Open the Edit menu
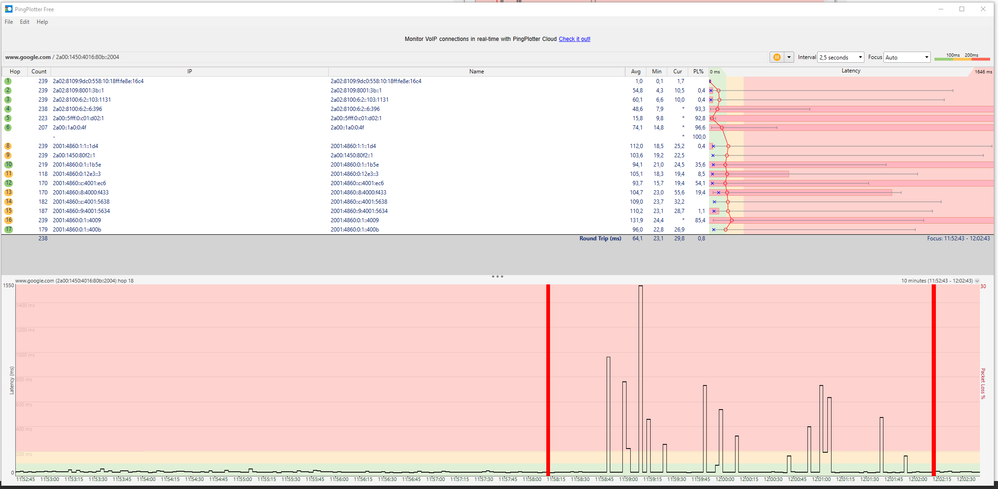This screenshot has height=489, width=998. pos(24,22)
